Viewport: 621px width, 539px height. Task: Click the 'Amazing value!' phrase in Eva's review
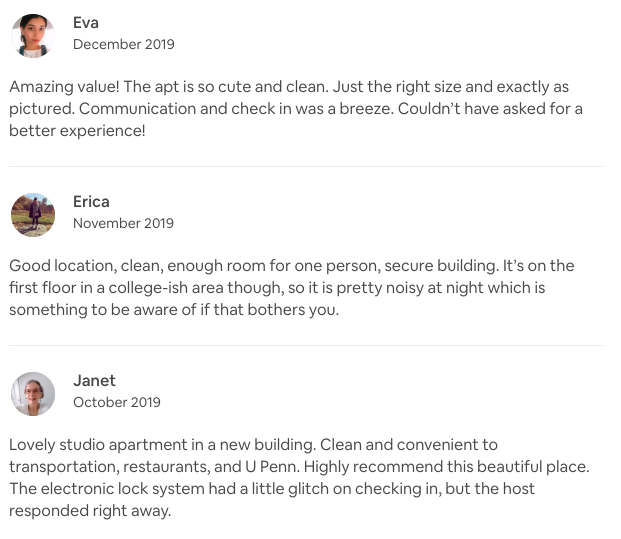(x=64, y=87)
